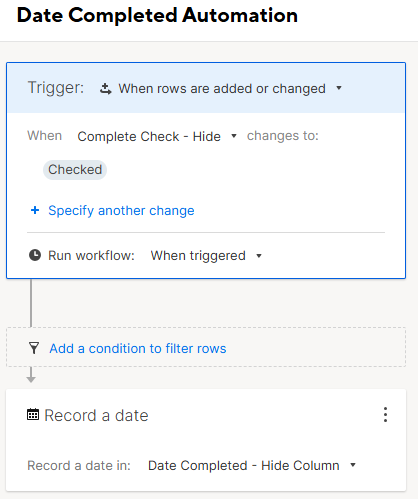Click the When rows are added or changed text
Viewport: 418px width, 499px height.
click(x=222, y=89)
